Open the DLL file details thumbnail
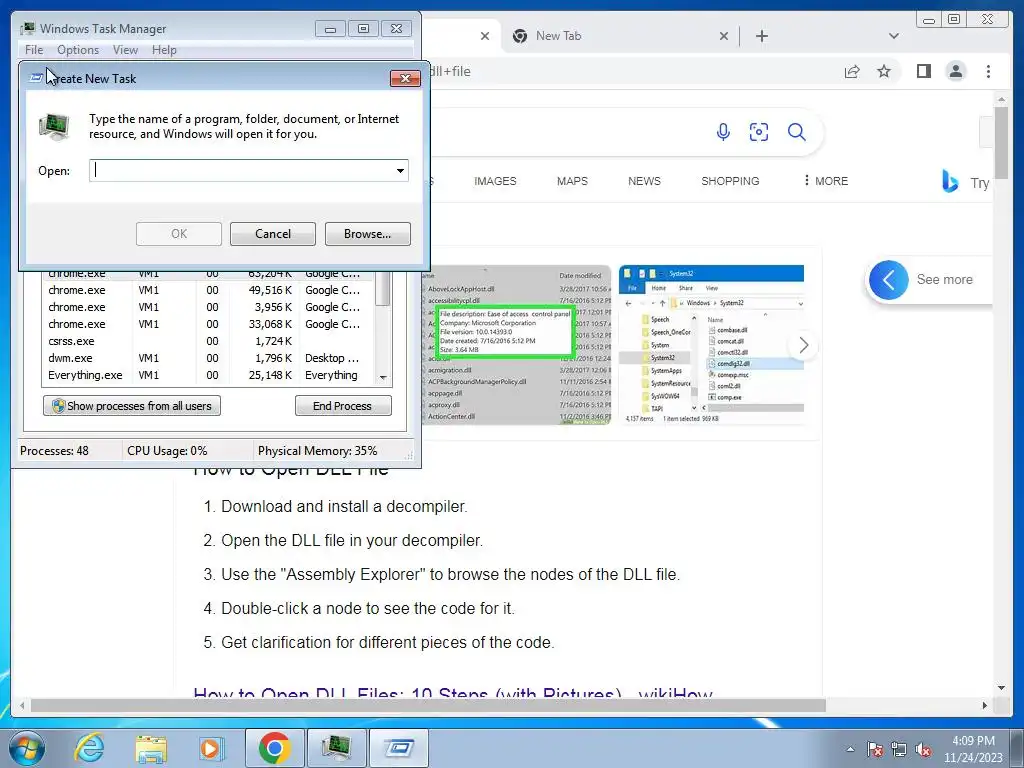 pyautogui.click(x=516, y=345)
